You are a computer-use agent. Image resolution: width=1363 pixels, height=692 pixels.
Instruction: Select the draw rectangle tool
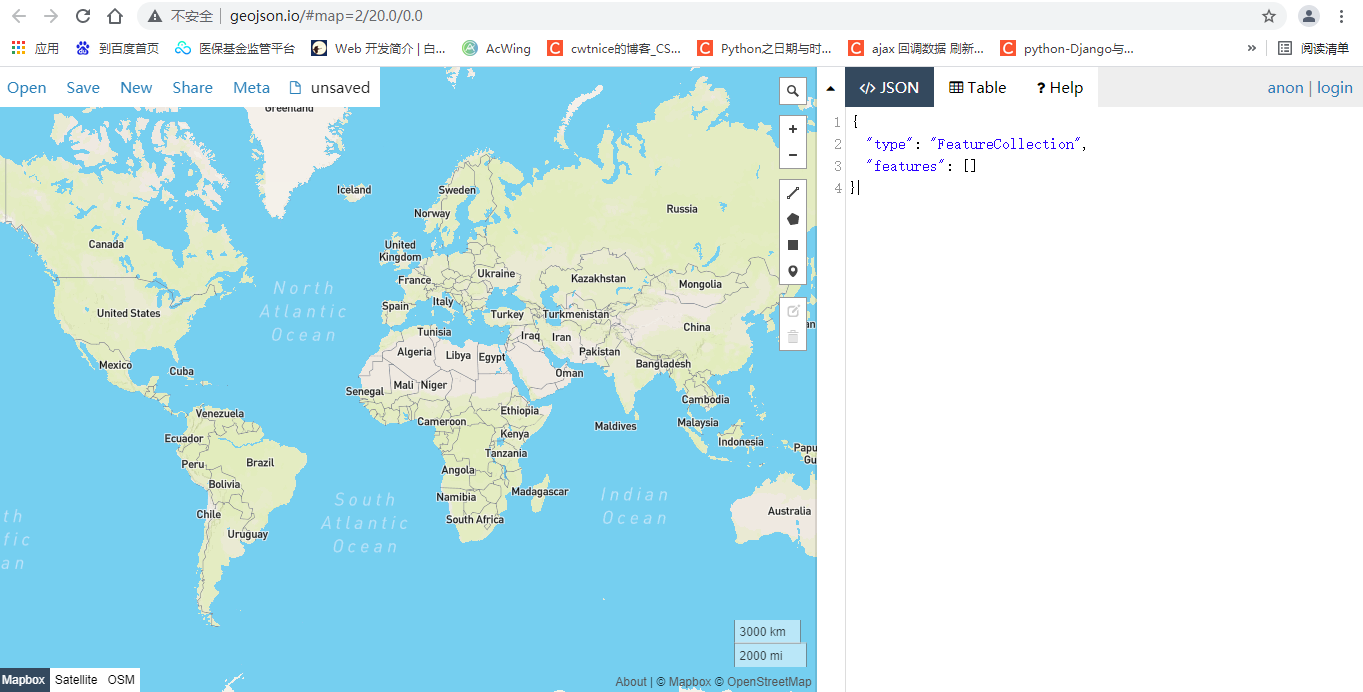(792, 245)
